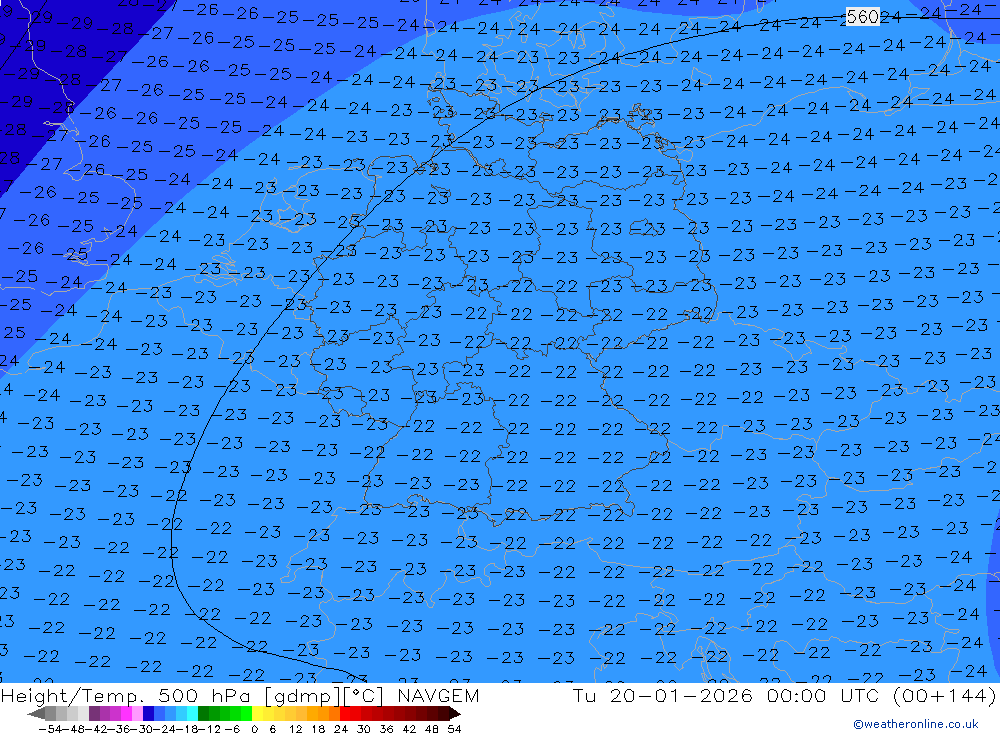Click the '-54' legend scale value
This screenshot has width=1000, height=733.
[50, 729]
